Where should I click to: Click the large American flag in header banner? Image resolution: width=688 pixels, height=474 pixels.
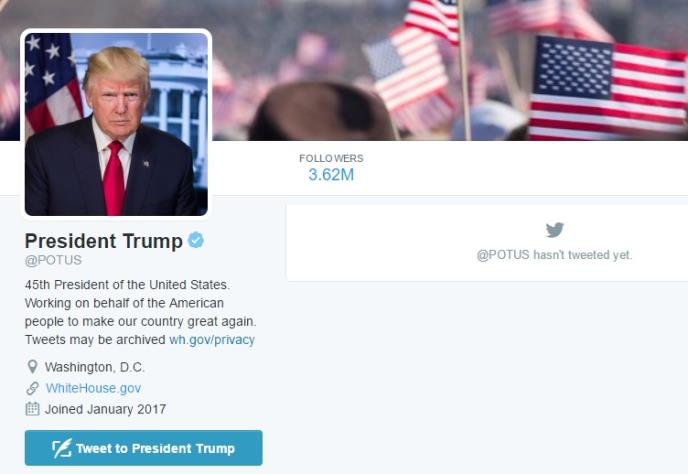(608, 88)
